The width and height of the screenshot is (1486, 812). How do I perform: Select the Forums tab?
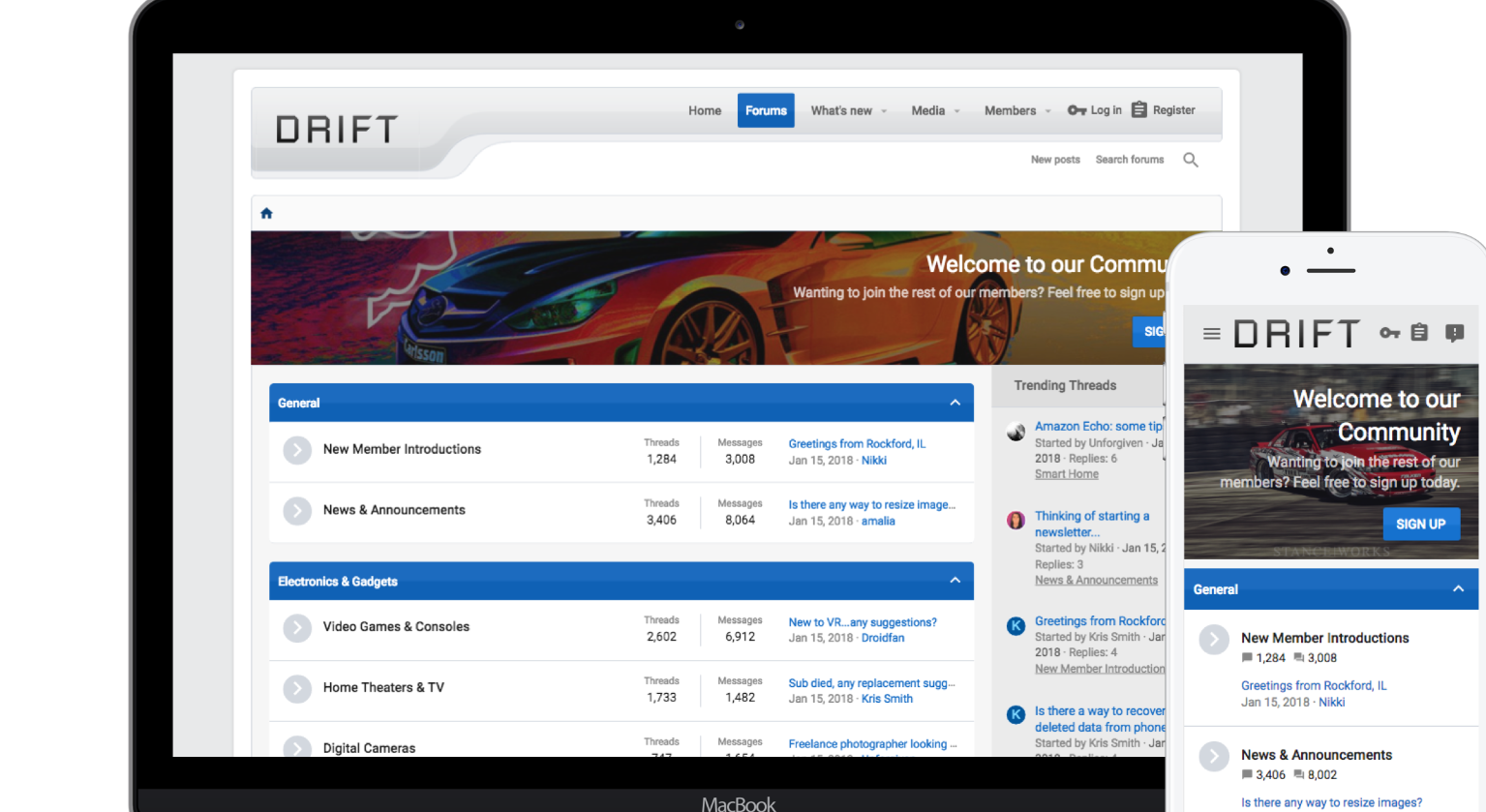coord(766,110)
